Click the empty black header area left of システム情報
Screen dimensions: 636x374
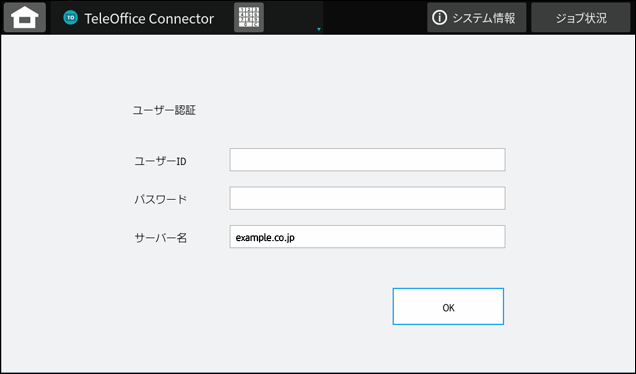373,17
